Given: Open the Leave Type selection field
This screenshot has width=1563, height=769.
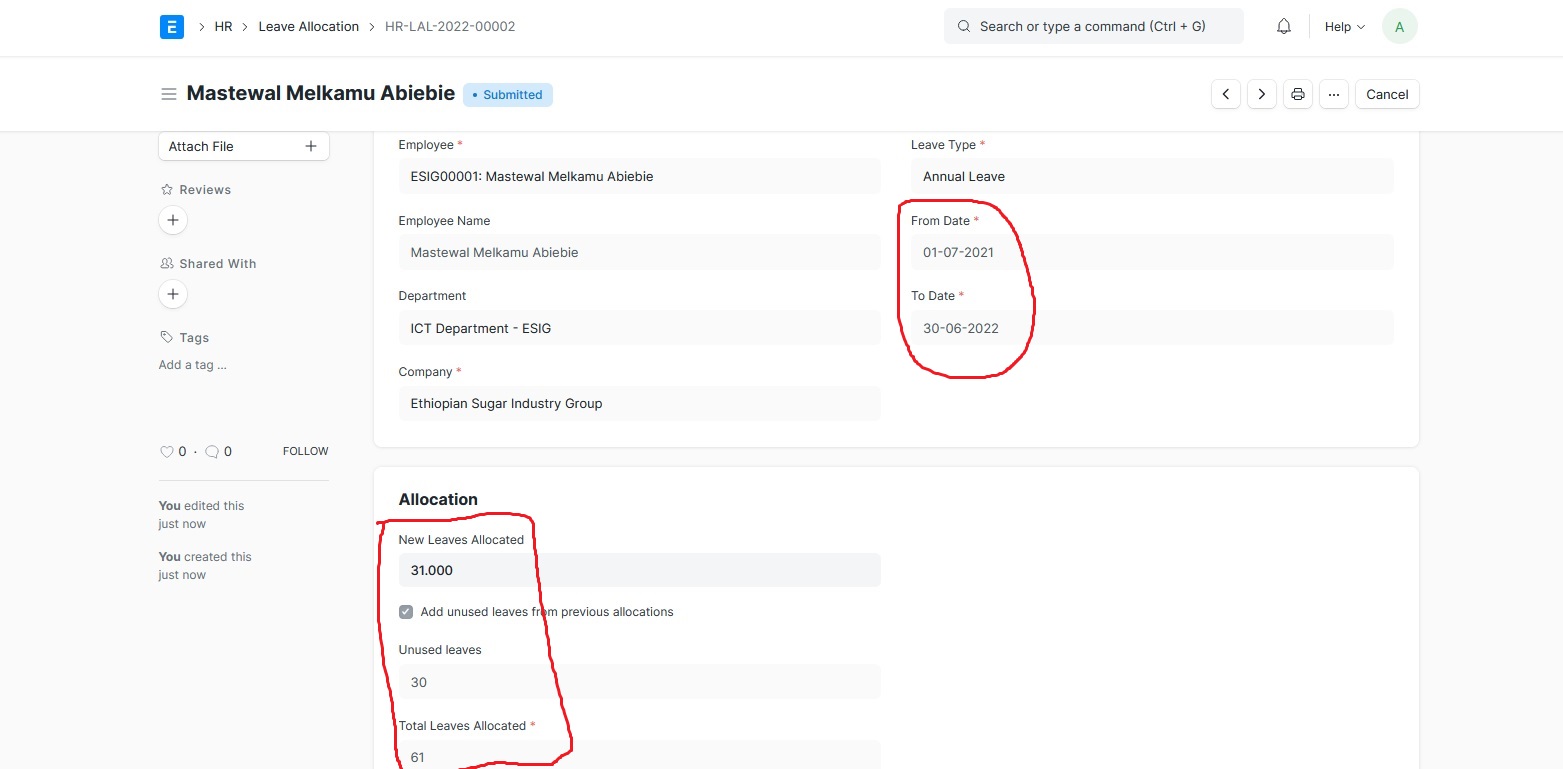Looking at the screenshot, I should 1150,176.
